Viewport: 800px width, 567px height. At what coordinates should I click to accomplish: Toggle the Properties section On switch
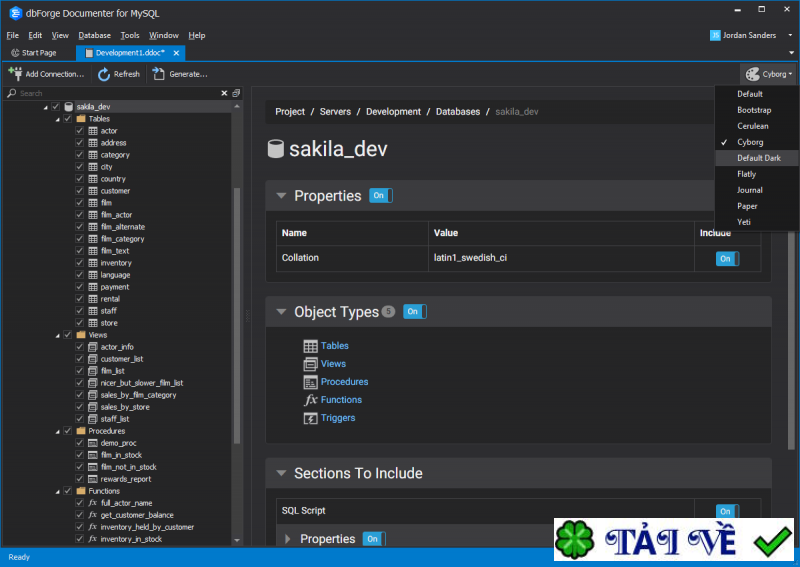(x=380, y=196)
